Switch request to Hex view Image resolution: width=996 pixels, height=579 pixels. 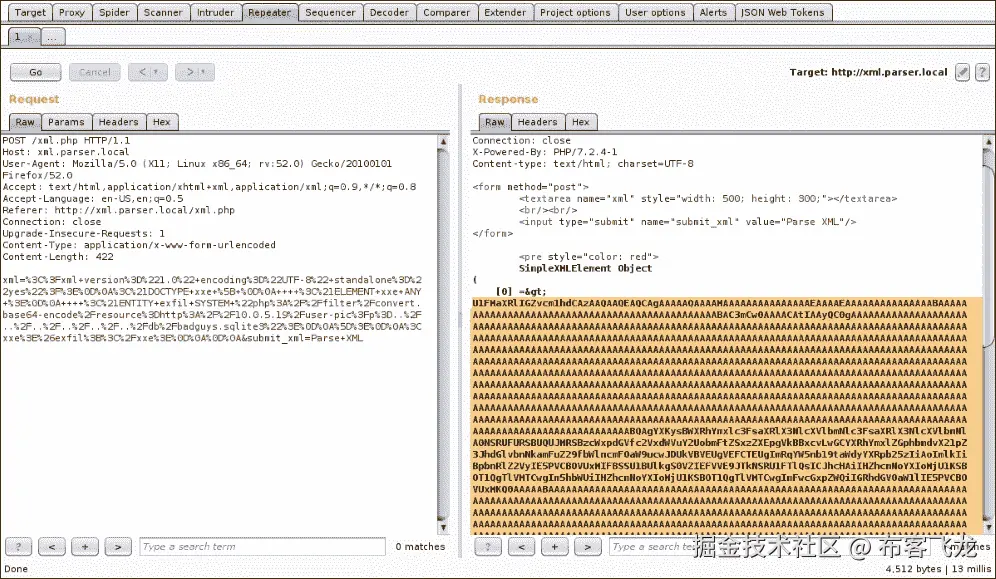tap(161, 122)
